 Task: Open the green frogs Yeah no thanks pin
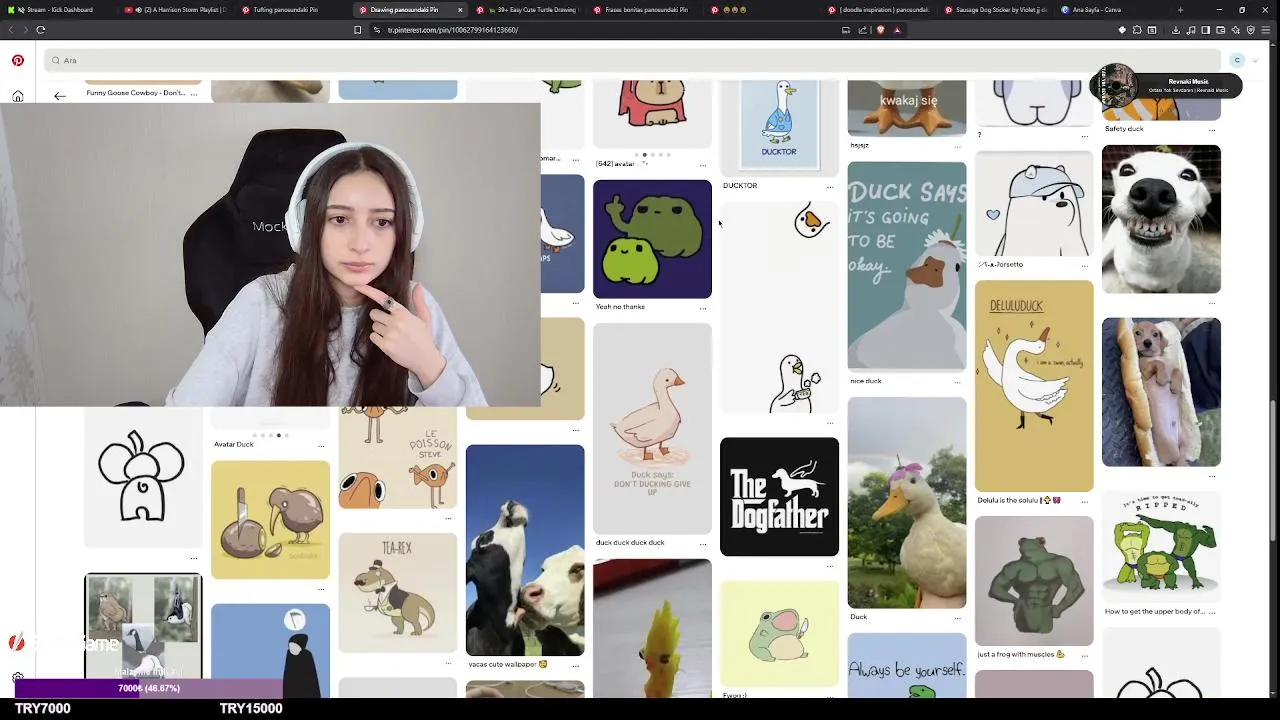point(652,239)
